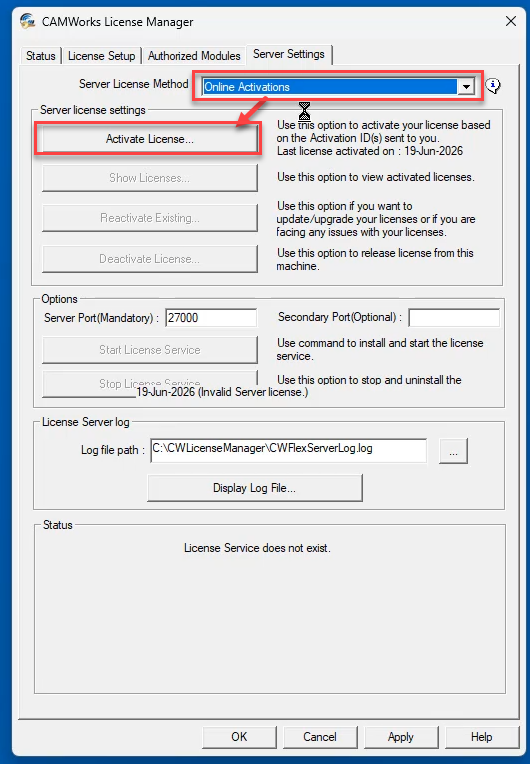The height and width of the screenshot is (764, 530).
Task: Focus the Secondary Port (Optional) field
Action: [454, 318]
